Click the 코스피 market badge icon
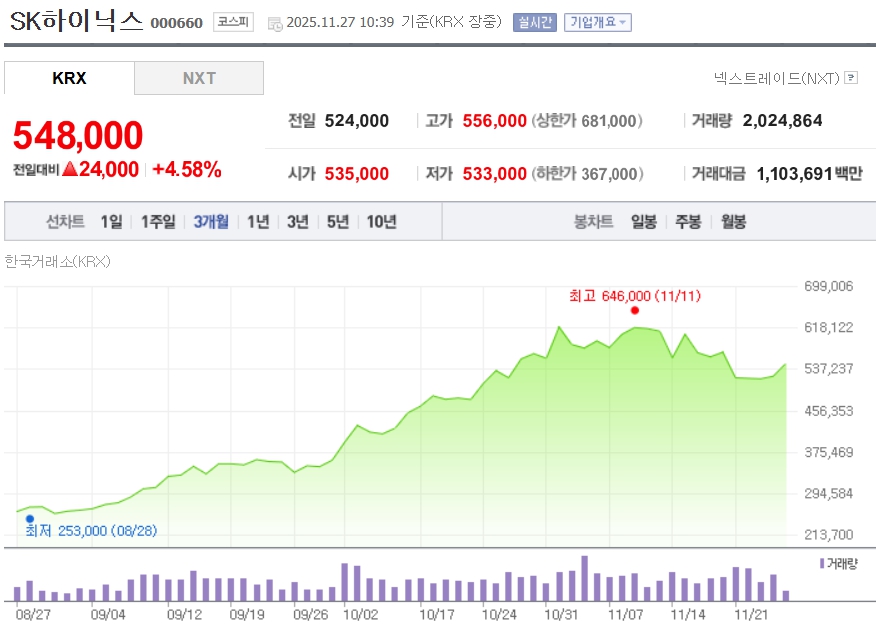The height and width of the screenshot is (639, 876). coord(234,22)
